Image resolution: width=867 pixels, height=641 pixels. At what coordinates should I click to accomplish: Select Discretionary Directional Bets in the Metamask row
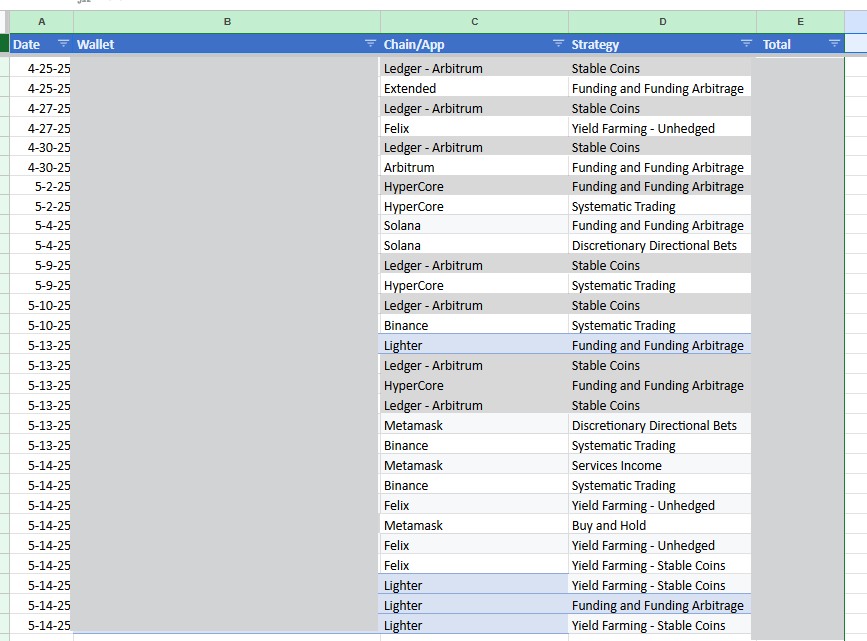[660, 426]
